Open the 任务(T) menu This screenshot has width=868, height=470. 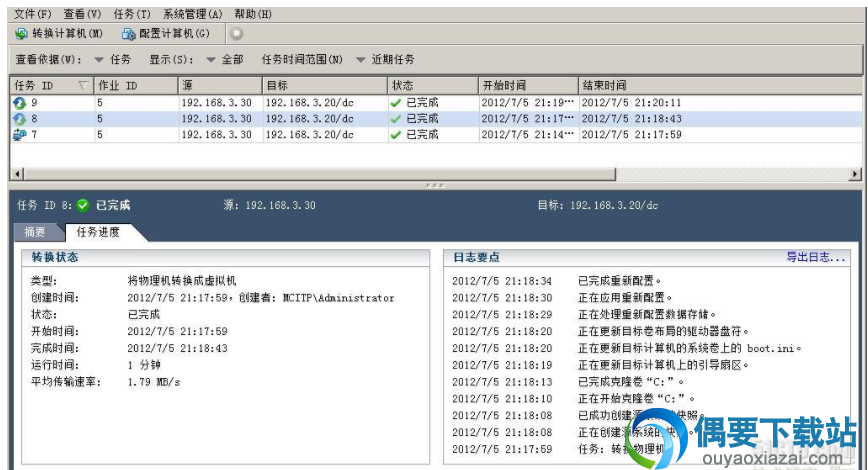(132, 14)
